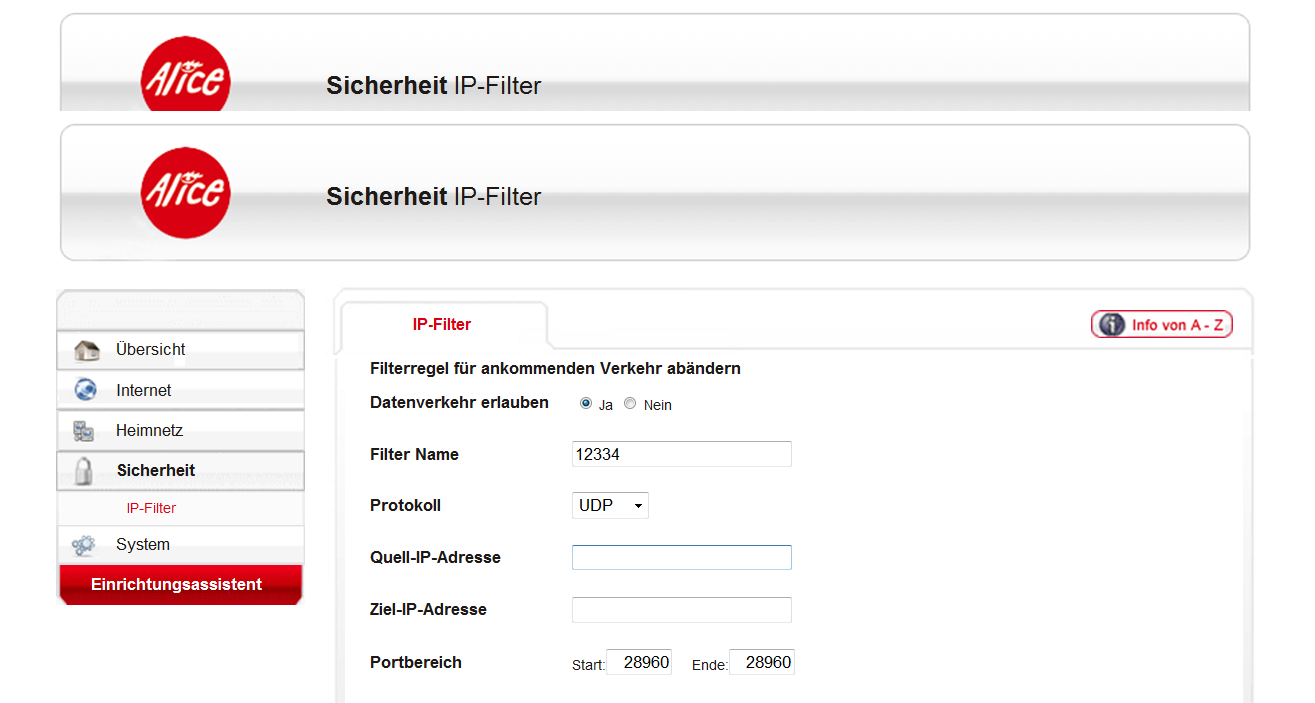This screenshot has height=703, width=1315.
Task: Click the Einrichtungsassistent button
Action: pos(177,585)
